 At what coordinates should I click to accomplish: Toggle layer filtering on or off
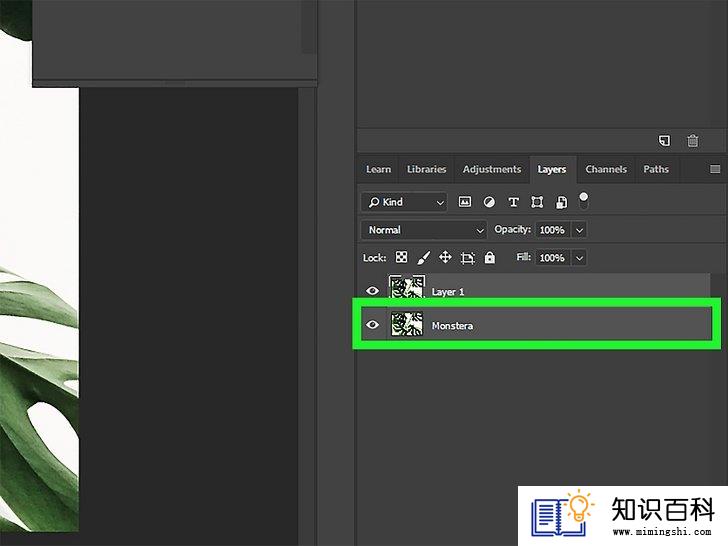584,201
